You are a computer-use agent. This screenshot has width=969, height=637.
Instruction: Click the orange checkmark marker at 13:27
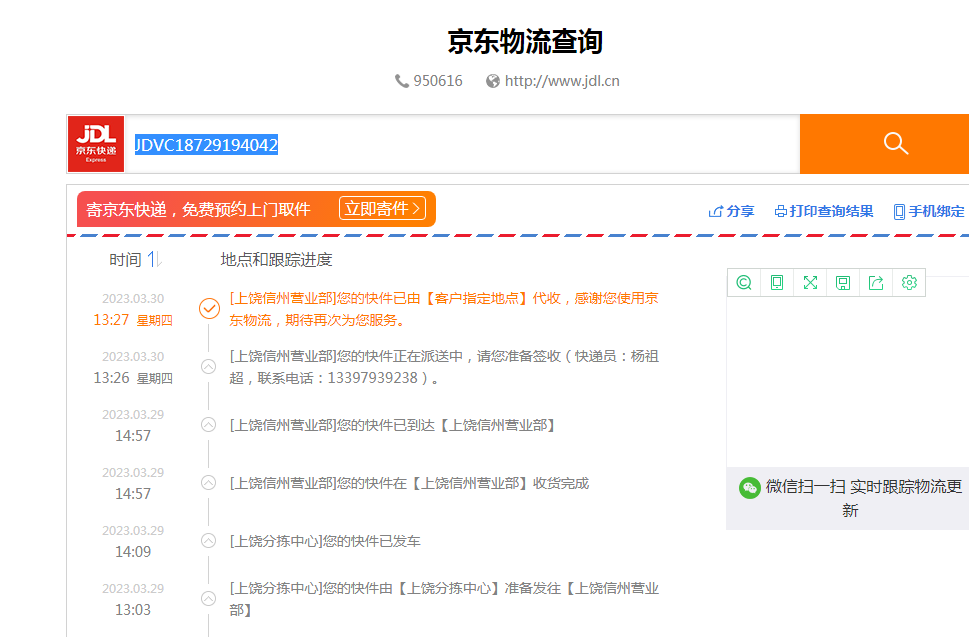[209, 308]
